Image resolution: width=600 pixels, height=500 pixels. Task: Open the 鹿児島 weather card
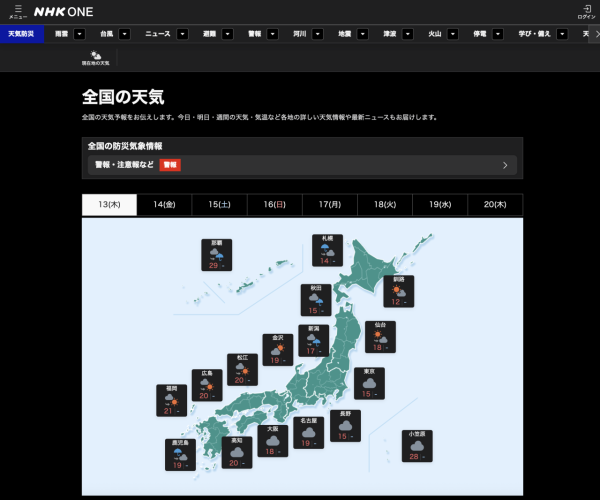[180, 454]
